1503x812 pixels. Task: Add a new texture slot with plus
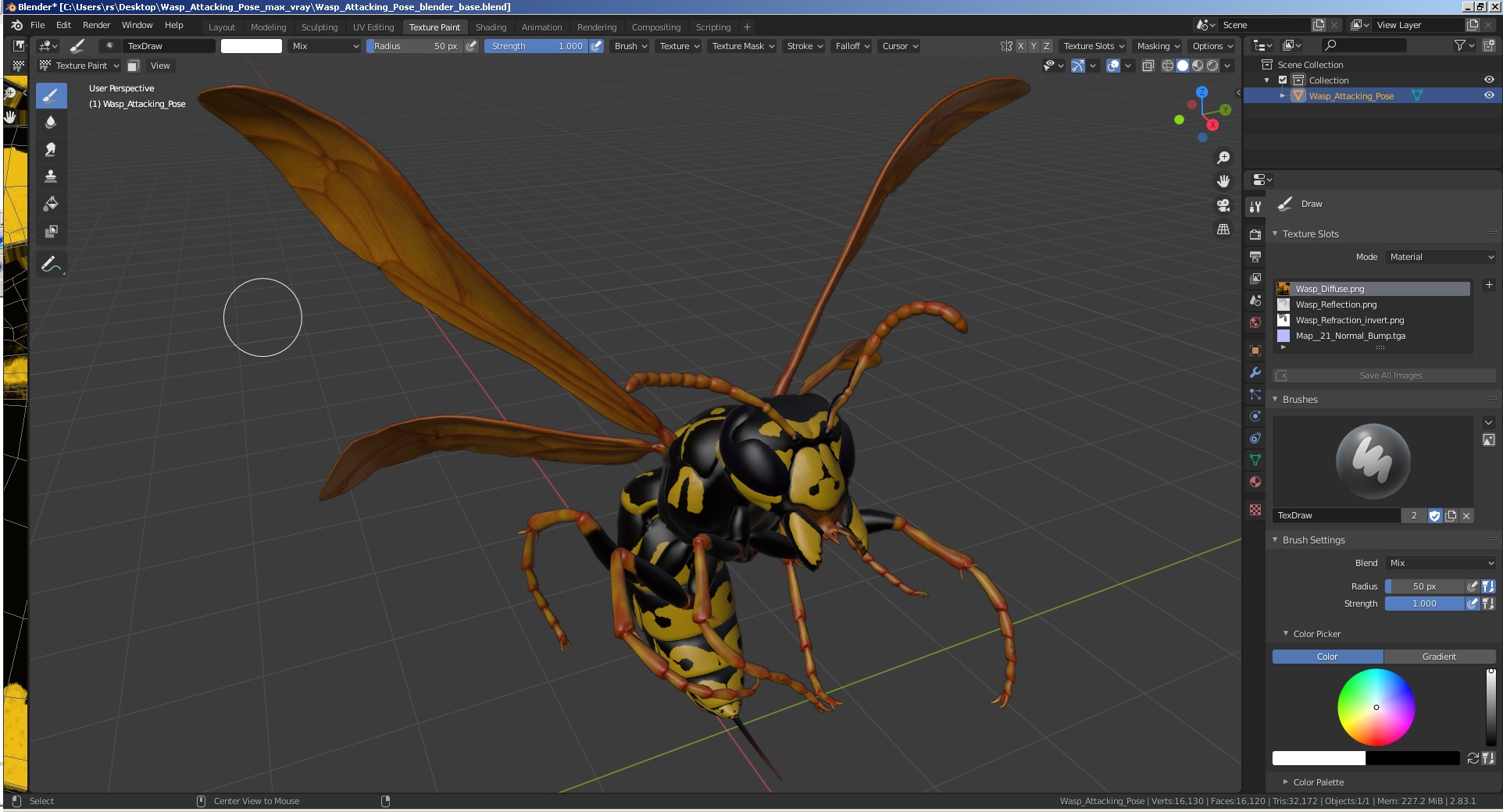coord(1489,285)
